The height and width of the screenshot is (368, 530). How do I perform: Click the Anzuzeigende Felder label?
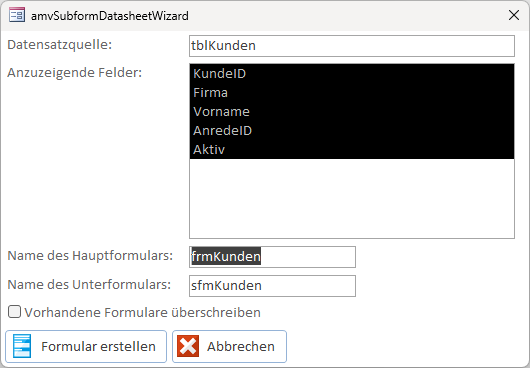pyautogui.click(x=75, y=73)
